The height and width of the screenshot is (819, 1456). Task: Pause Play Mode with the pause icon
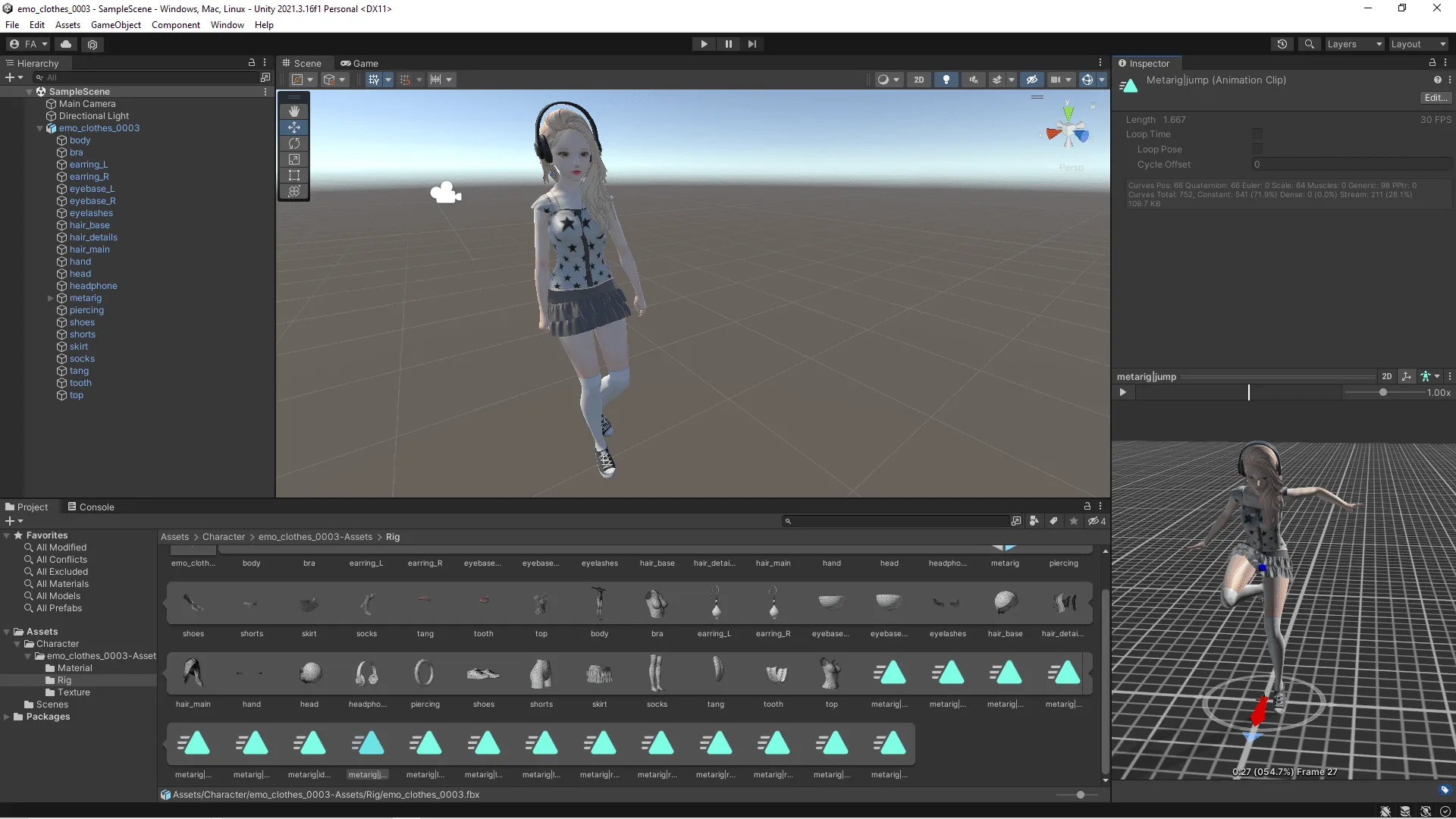pyautogui.click(x=728, y=43)
